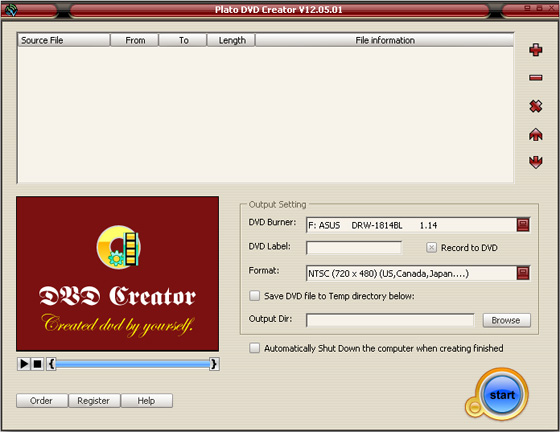Click the blue preview trim slider bar
The height and width of the screenshot is (432, 560).
132,364
